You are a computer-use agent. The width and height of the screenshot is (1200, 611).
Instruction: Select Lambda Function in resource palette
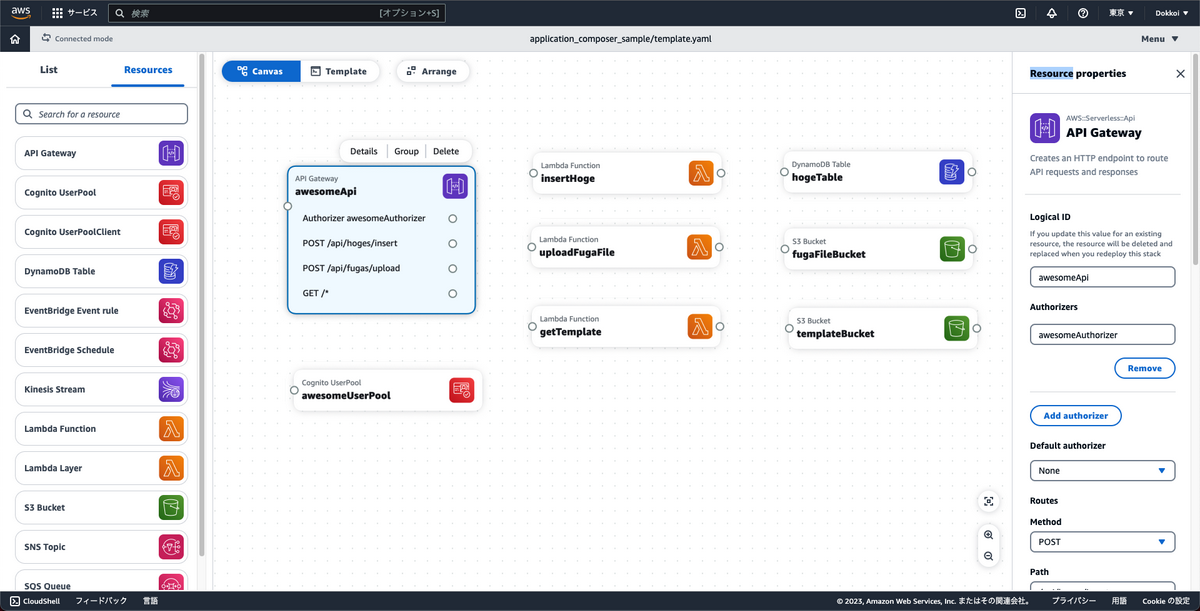[x=101, y=429]
